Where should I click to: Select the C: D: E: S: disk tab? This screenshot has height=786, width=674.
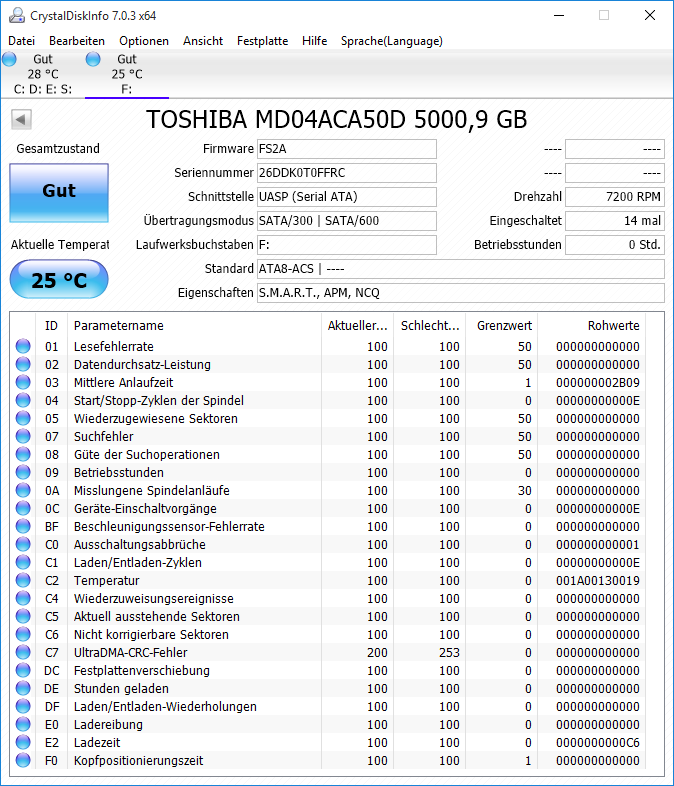(x=43, y=74)
